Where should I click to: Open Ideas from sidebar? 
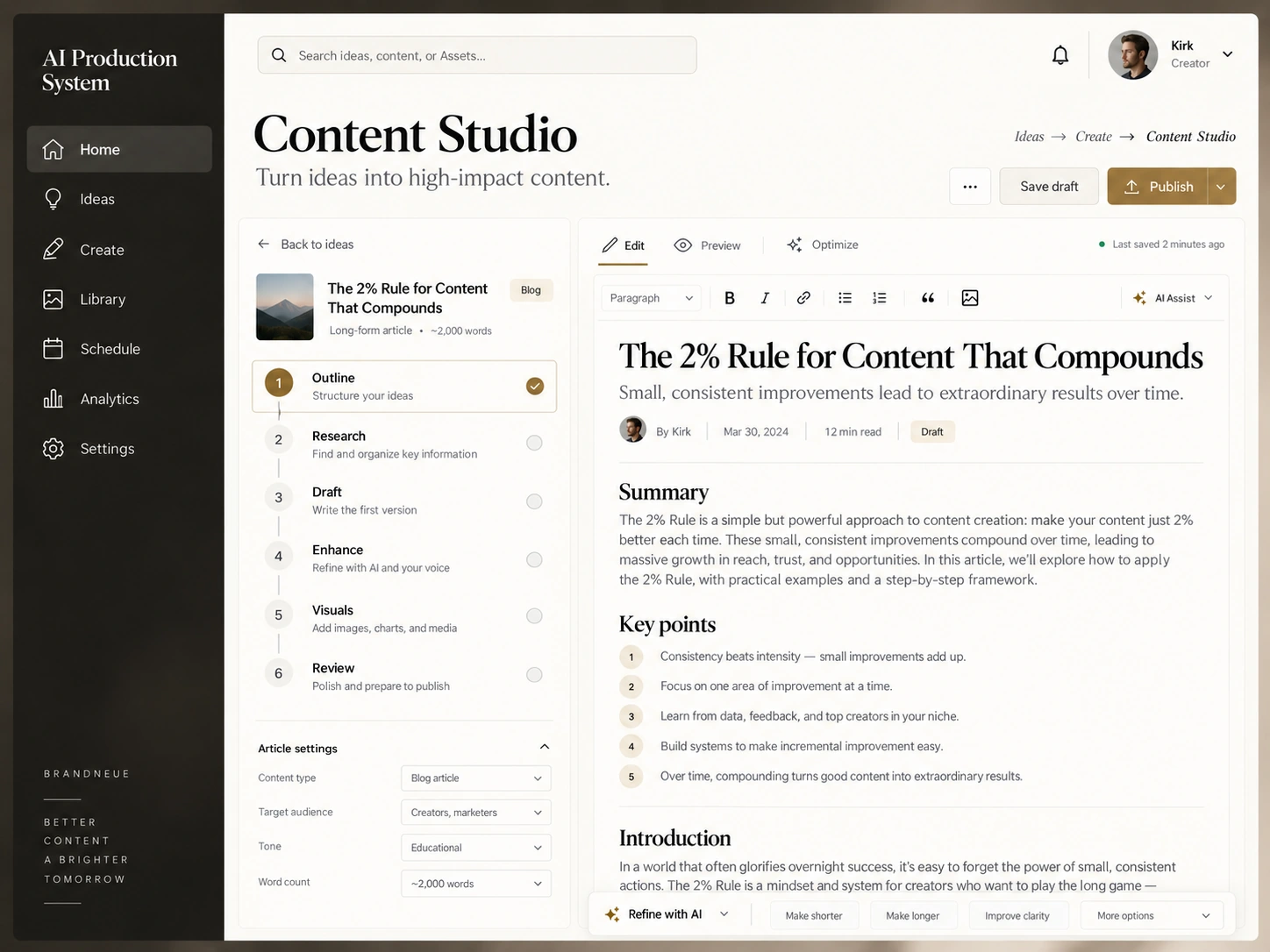click(119, 199)
